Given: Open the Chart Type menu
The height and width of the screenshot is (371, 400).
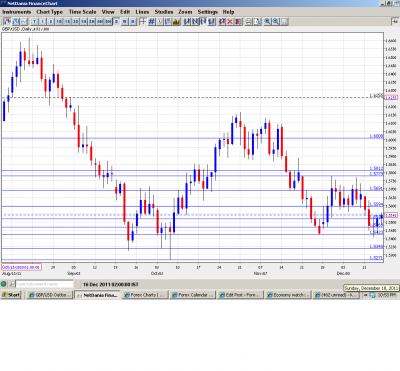Looking at the screenshot, I should coord(49,12).
